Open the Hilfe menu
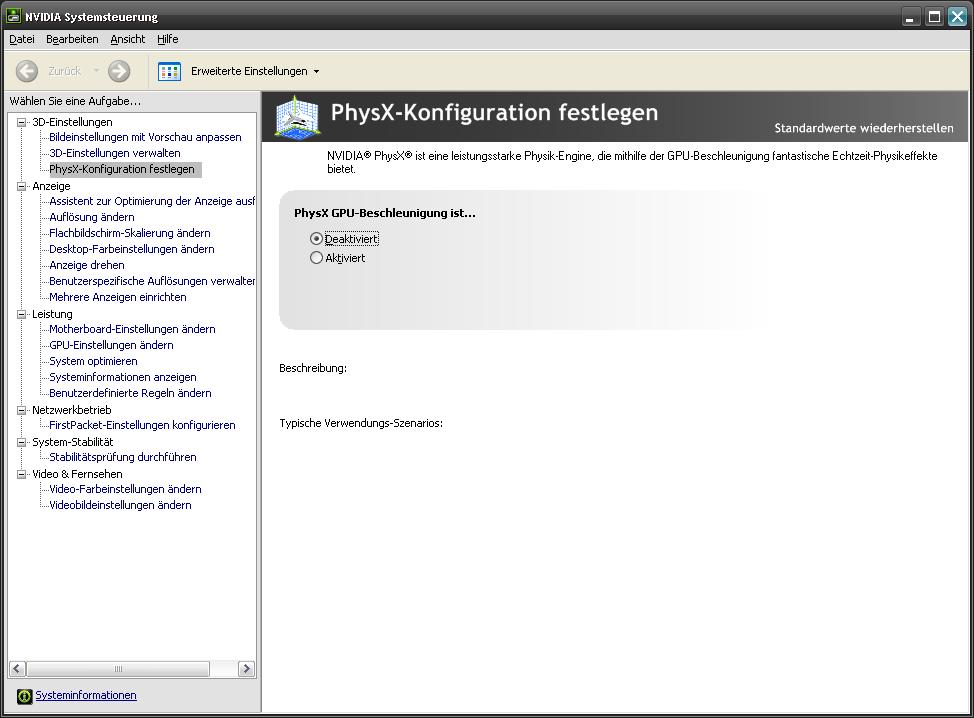The height and width of the screenshot is (718, 974). tap(168, 39)
